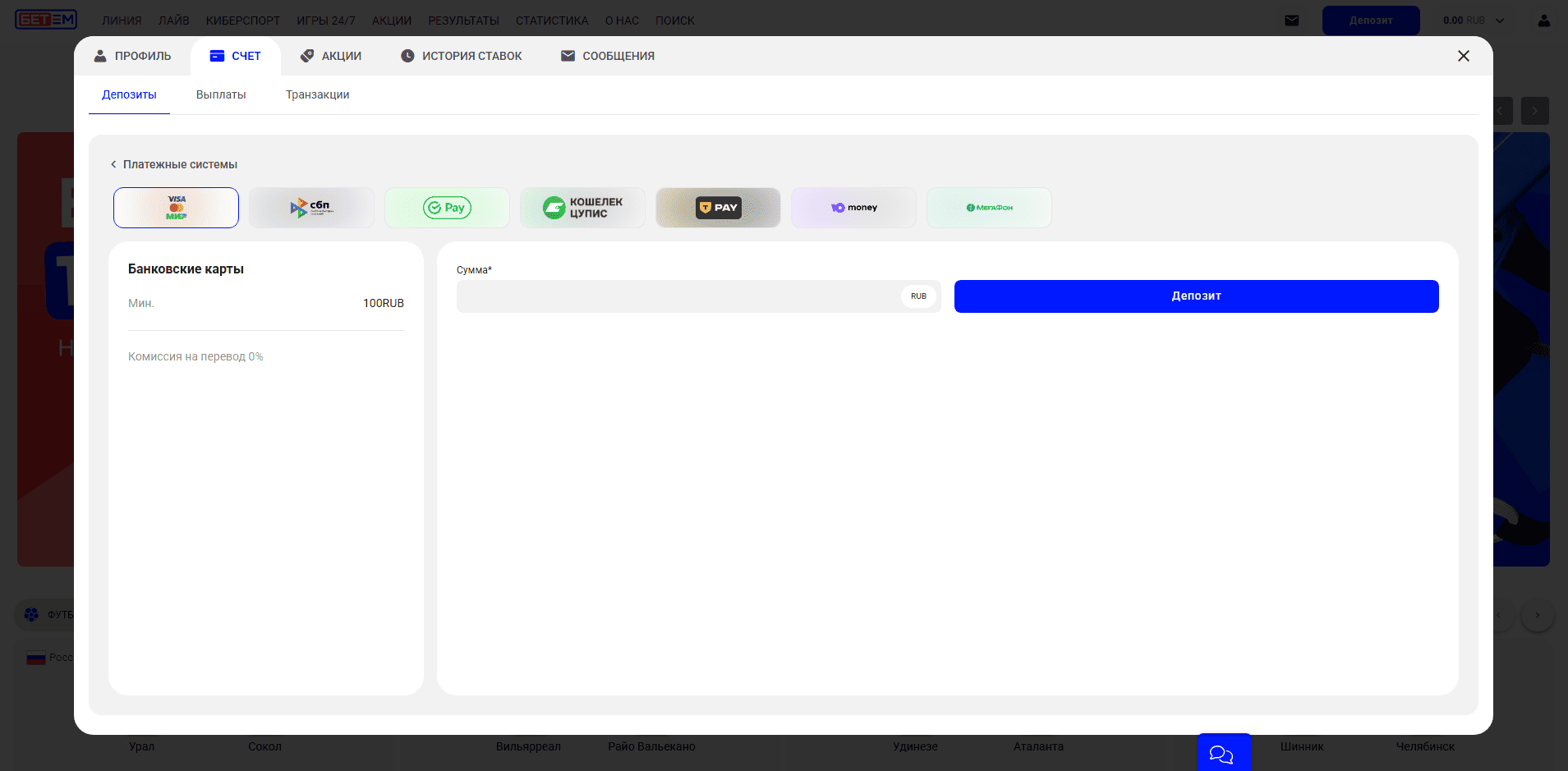Go back via Платежные системы chevron
Viewport: 1568px width, 771px height.
pyautogui.click(x=114, y=164)
